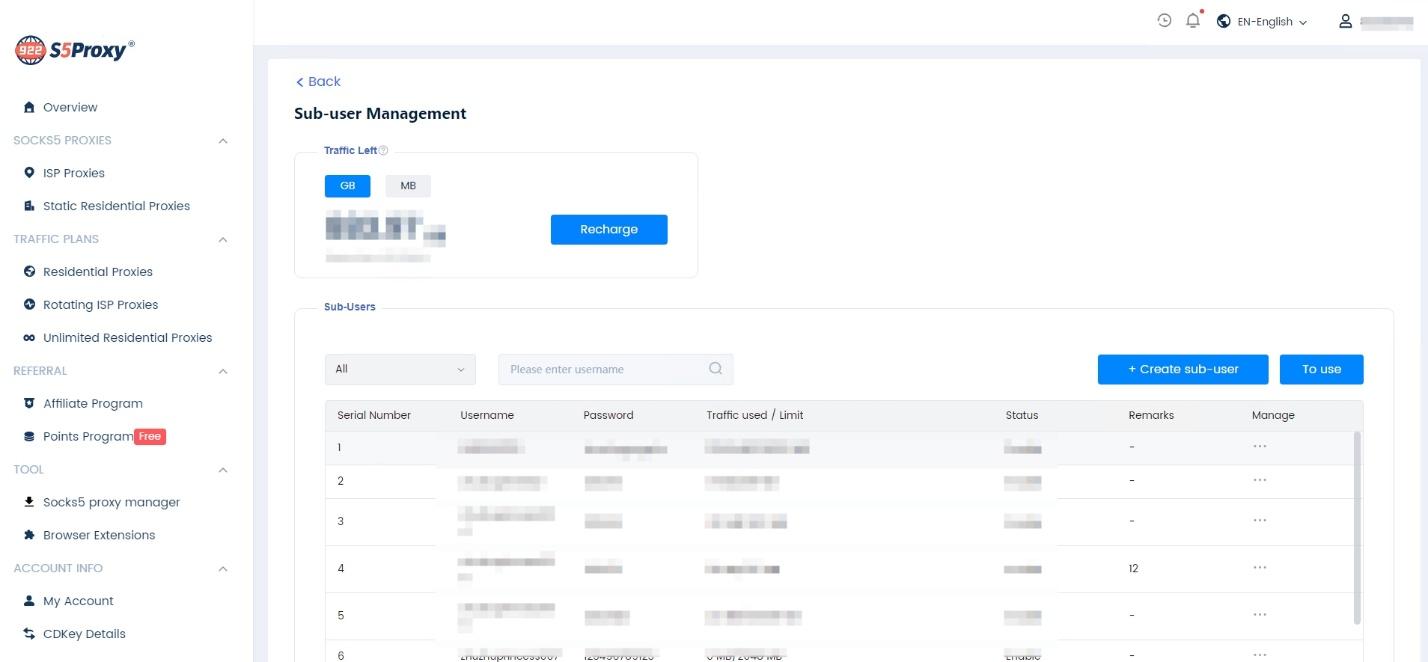1428x662 pixels.
Task: Click the 922 S5Proxy logo
Action: [75, 50]
